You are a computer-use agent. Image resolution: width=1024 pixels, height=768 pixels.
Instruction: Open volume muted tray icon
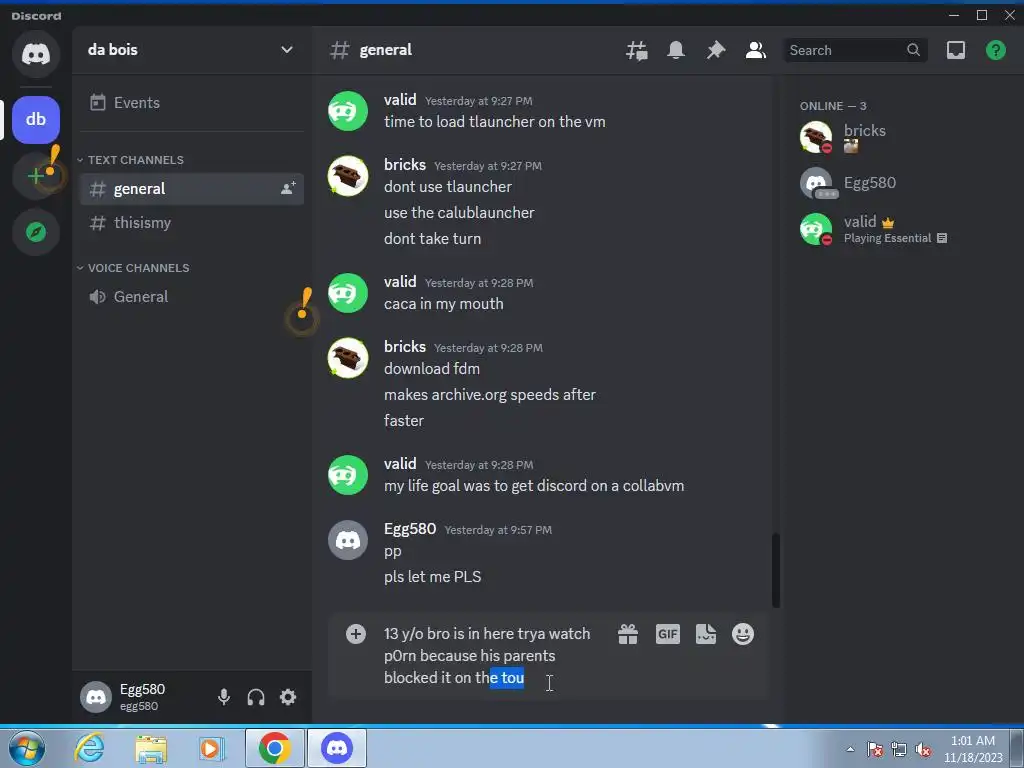pos(923,749)
